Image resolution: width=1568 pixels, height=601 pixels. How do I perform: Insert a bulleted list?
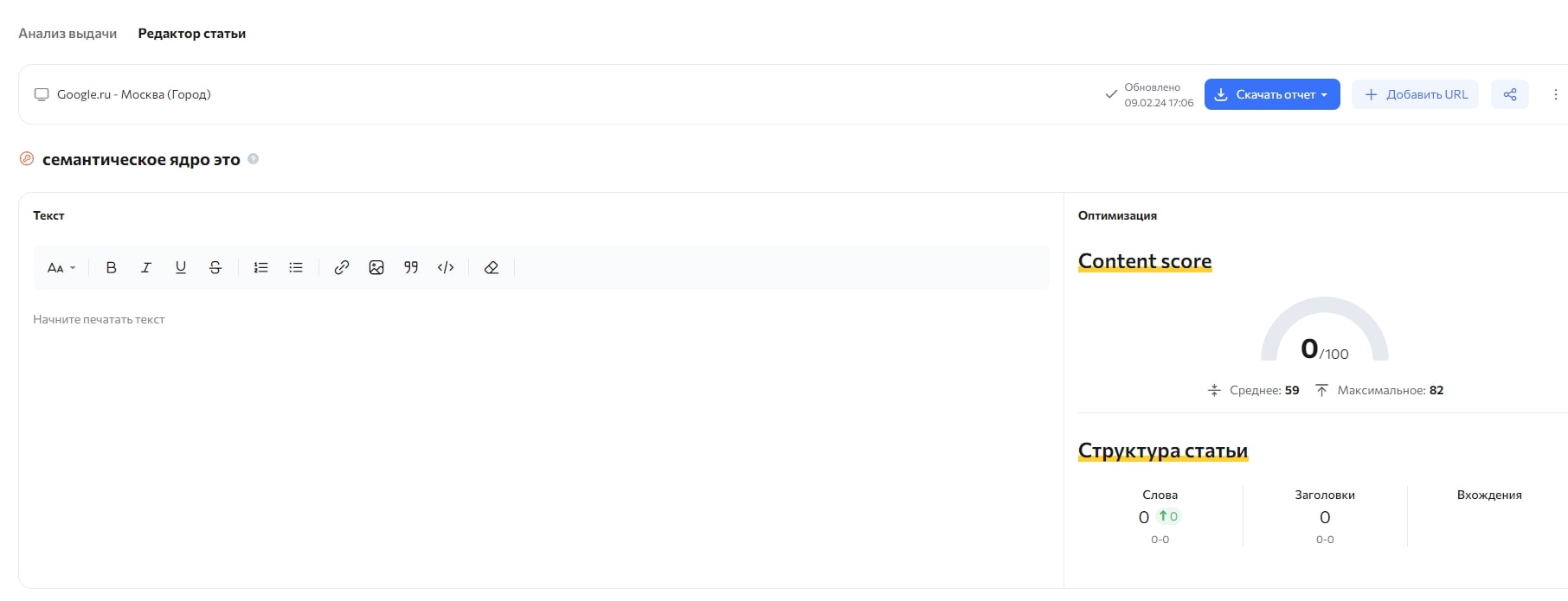click(x=296, y=268)
